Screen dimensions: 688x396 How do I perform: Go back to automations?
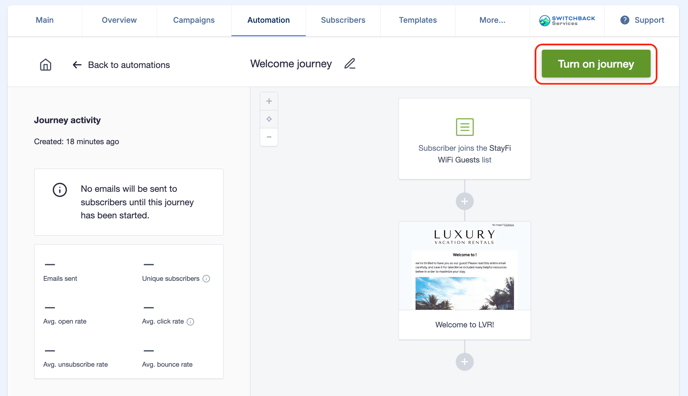(x=121, y=65)
